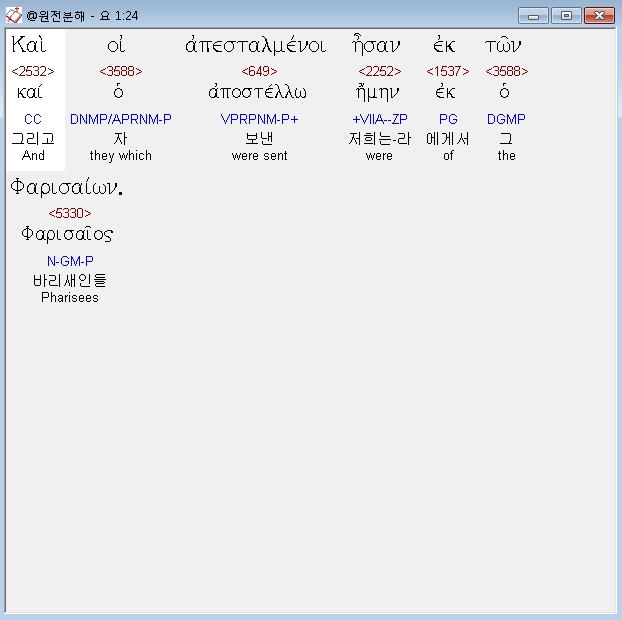Click the lemma ἀποστέλλω

click(257, 92)
